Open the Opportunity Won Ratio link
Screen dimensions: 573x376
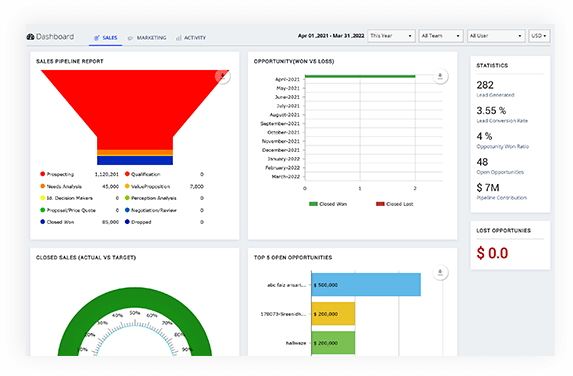click(x=502, y=147)
